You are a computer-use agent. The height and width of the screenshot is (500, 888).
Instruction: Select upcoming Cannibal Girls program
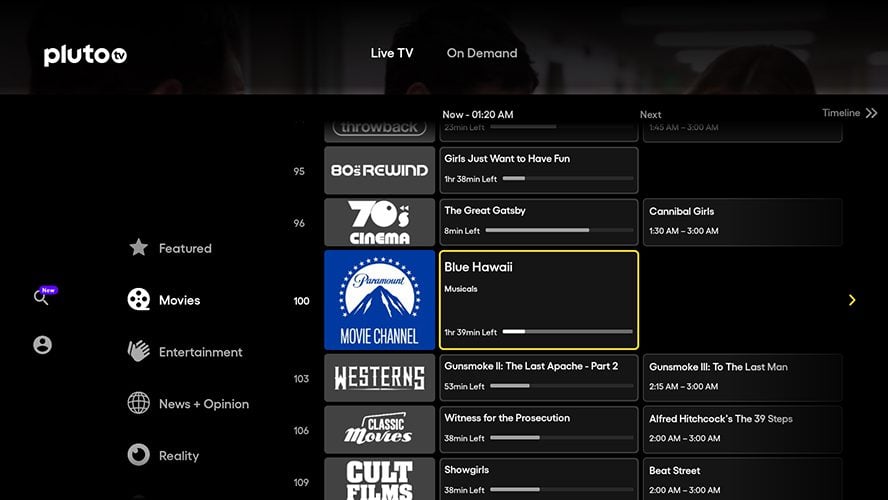click(x=742, y=222)
